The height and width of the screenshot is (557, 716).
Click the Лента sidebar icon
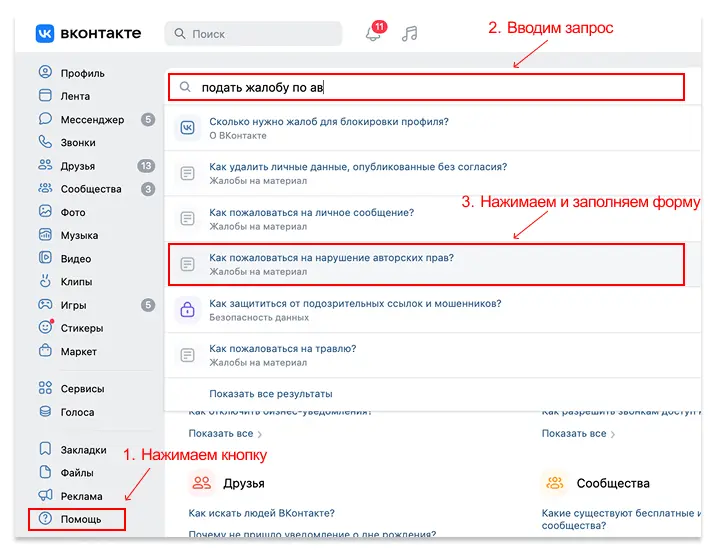pyautogui.click(x=45, y=95)
